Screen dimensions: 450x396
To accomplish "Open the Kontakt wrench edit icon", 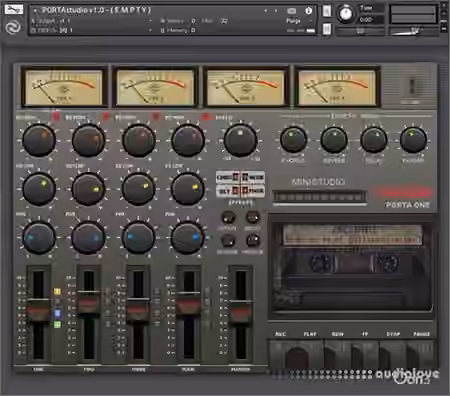I will (14, 9).
